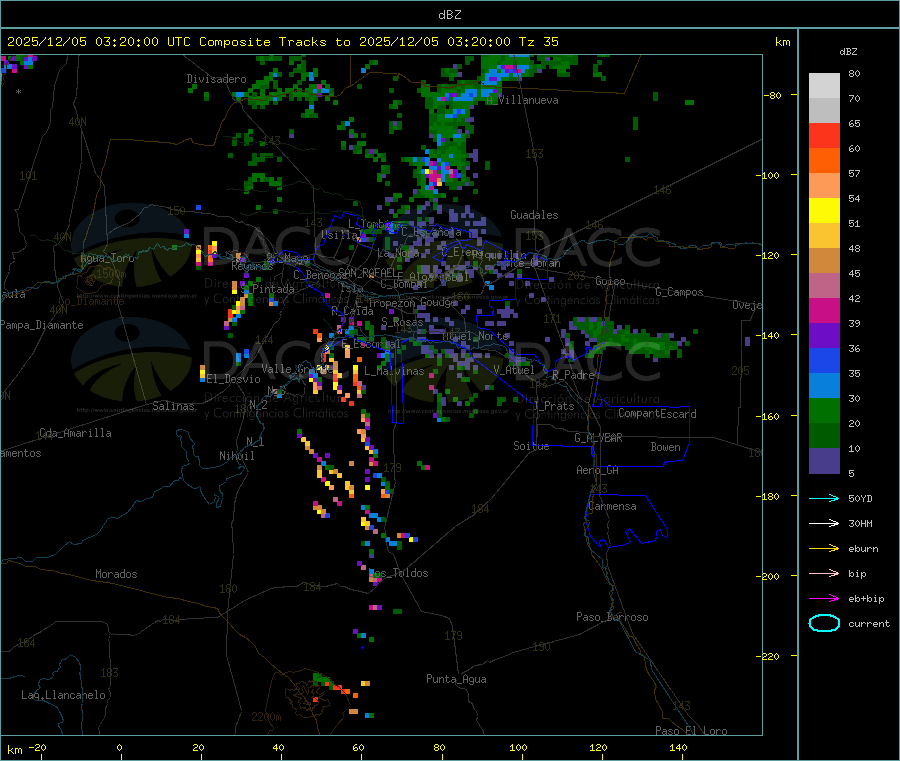The height and width of the screenshot is (761, 900).
Task: Click the green 30 dBZ color swatch
Action: pos(824,410)
